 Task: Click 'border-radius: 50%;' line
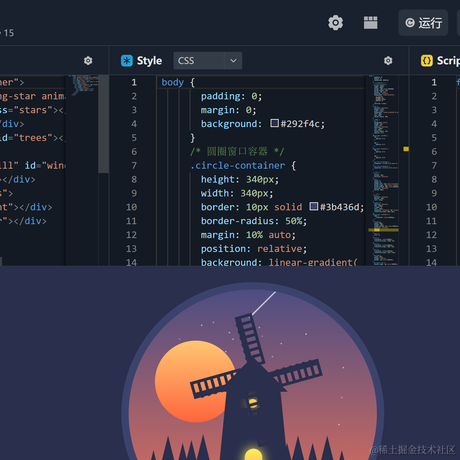coord(254,221)
